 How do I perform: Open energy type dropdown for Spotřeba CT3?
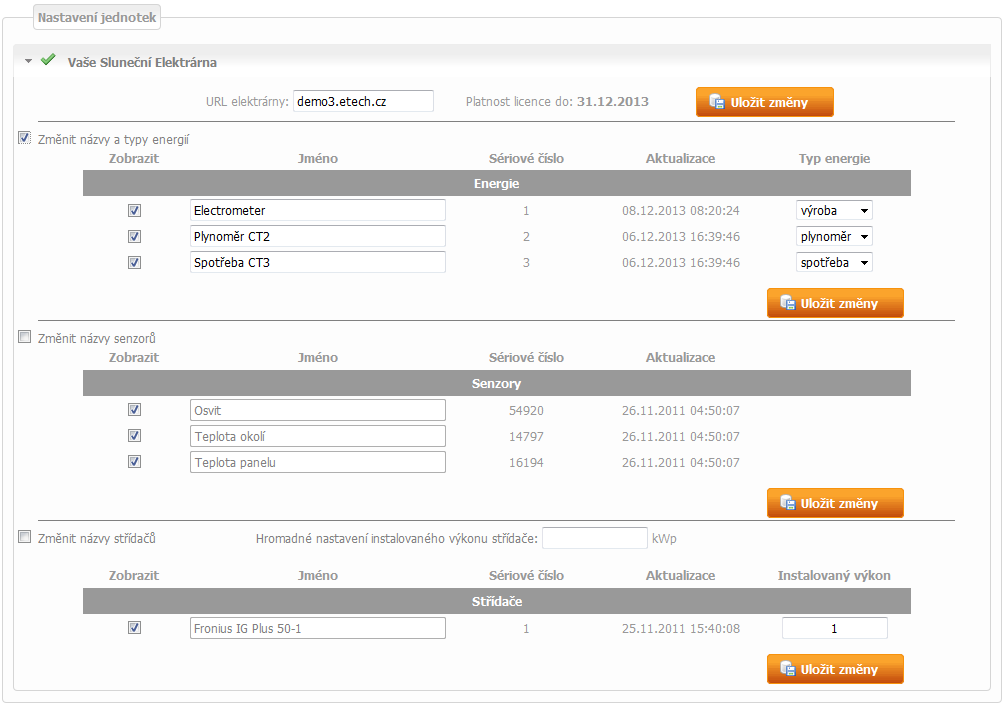[834, 262]
